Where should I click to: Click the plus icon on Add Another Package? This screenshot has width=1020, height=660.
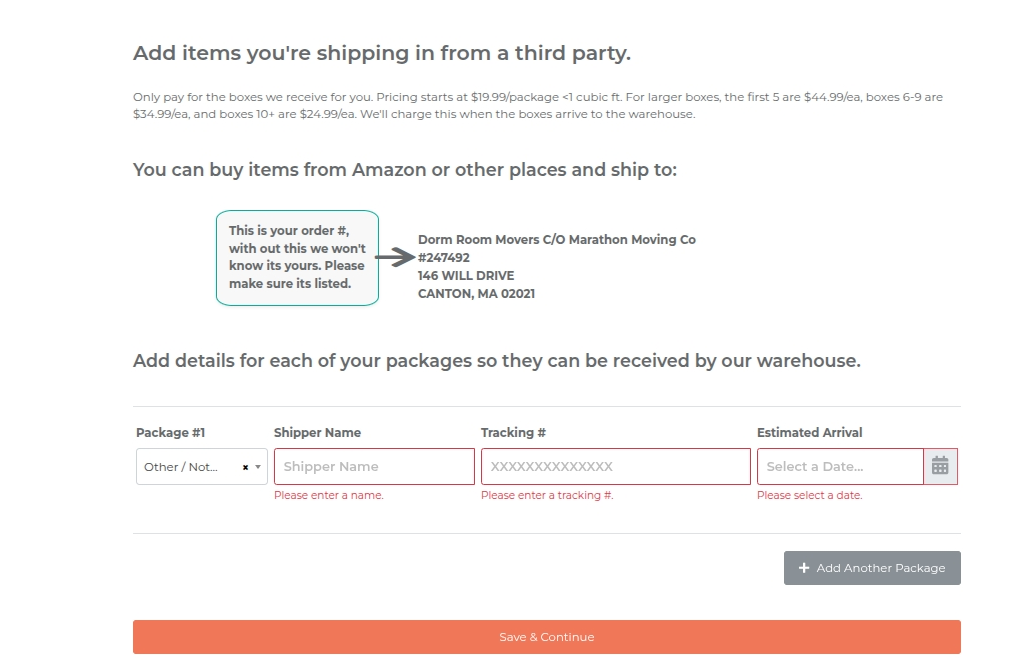(x=804, y=568)
